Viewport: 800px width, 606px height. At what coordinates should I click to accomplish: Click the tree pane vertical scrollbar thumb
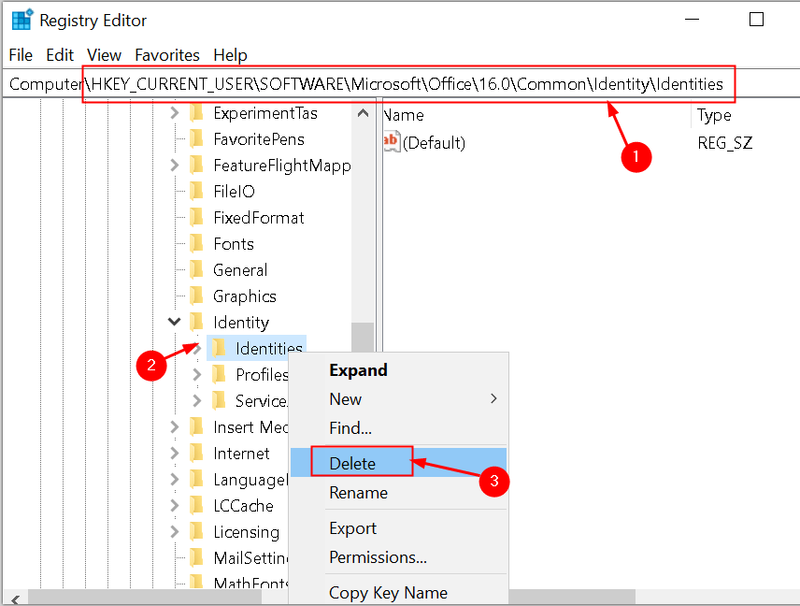(363, 337)
